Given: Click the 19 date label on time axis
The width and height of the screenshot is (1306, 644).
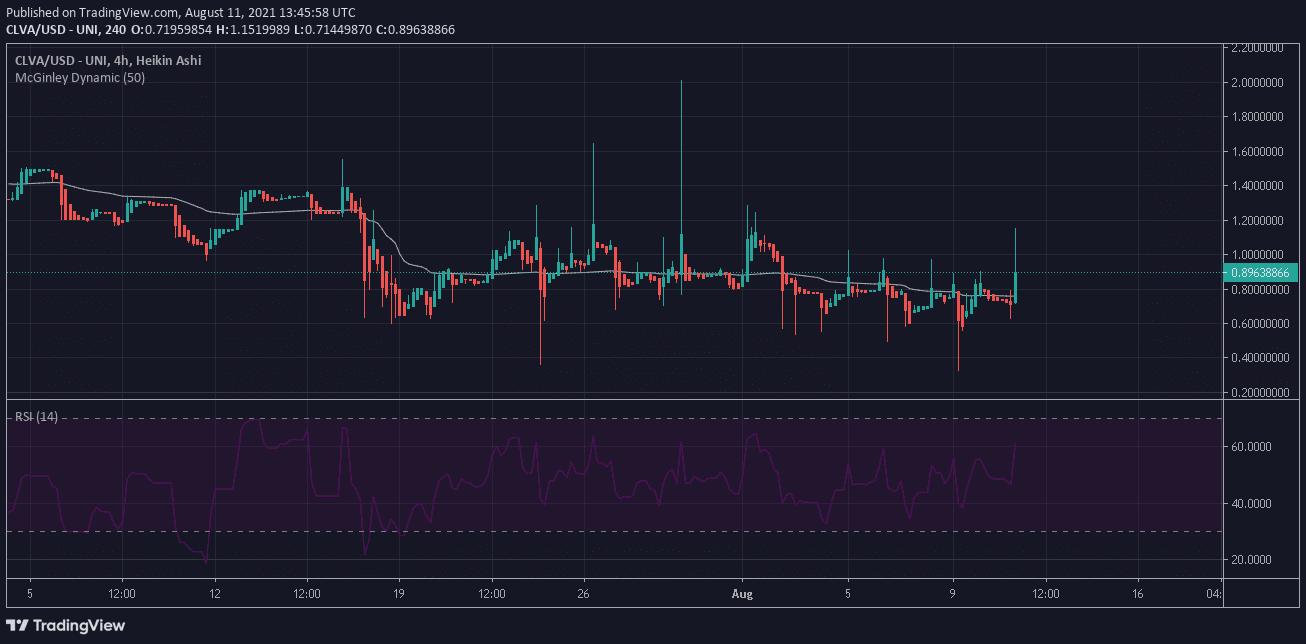Looking at the screenshot, I should [x=399, y=591].
